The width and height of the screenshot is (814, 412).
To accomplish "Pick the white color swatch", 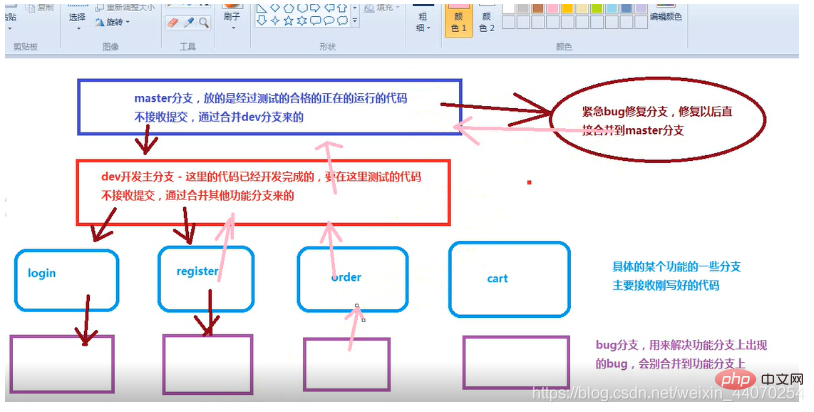I will point(509,8).
